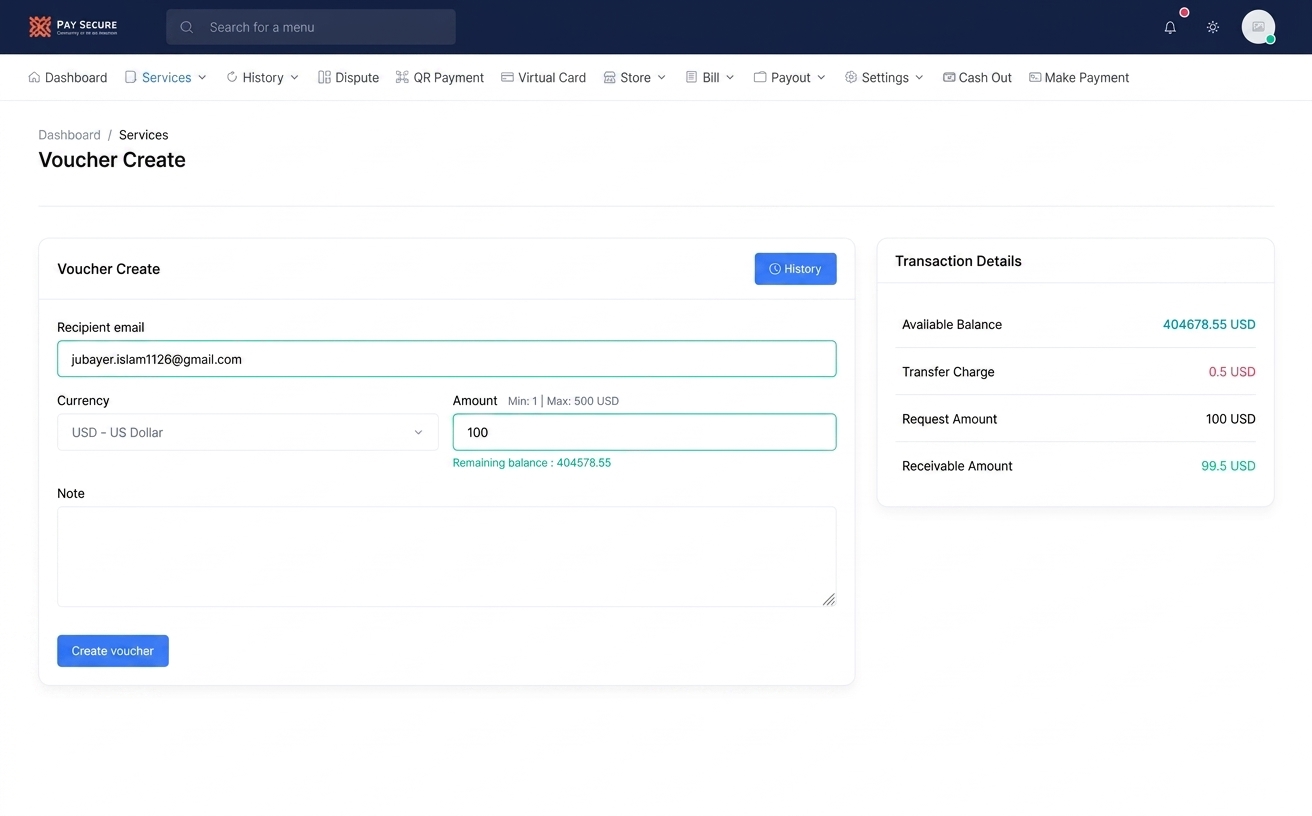
Task: Click the blue History button
Action: 795,269
